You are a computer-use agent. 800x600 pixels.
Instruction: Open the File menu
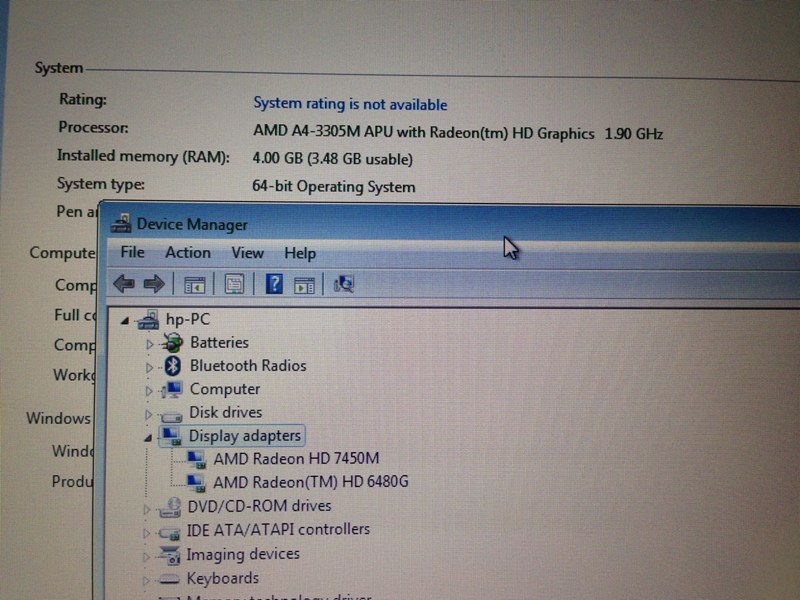131,253
